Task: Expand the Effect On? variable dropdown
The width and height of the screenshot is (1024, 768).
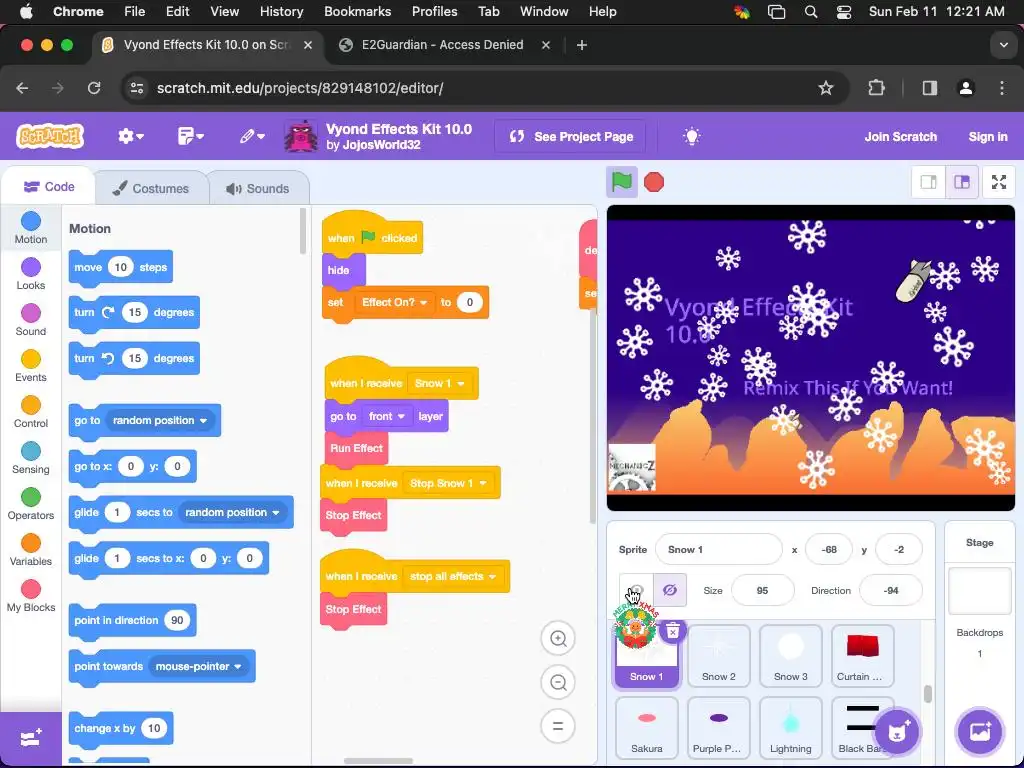Action: pos(394,302)
